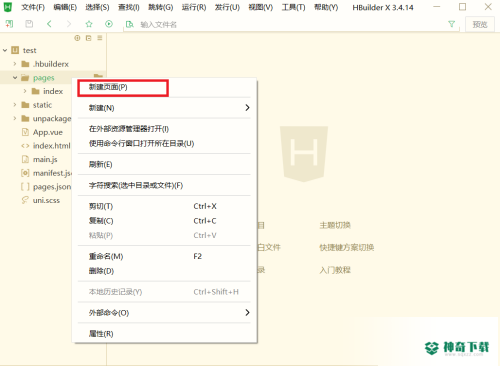Viewport: 500px width, 366px height.
Task: Expand the static folder
Action: [x=15, y=105]
